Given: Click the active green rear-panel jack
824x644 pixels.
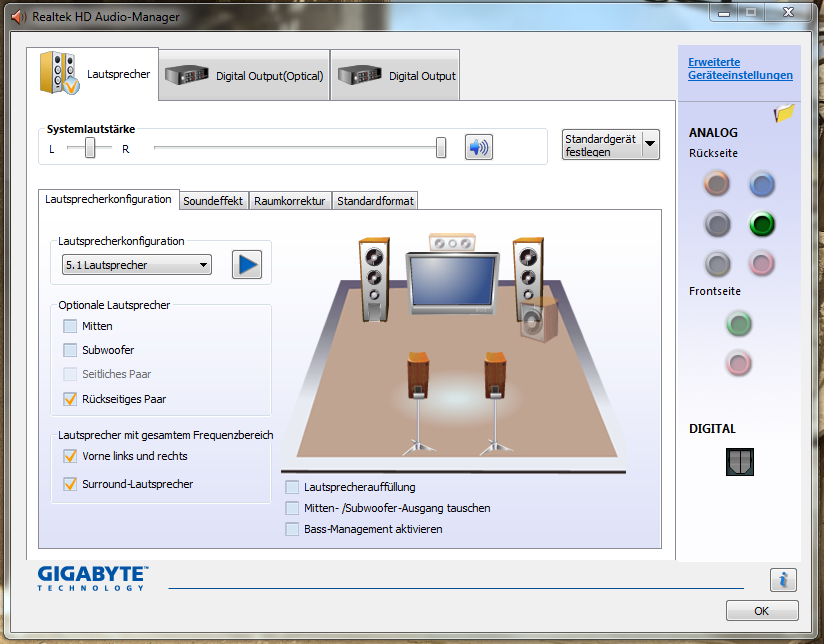Looking at the screenshot, I should tap(761, 224).
